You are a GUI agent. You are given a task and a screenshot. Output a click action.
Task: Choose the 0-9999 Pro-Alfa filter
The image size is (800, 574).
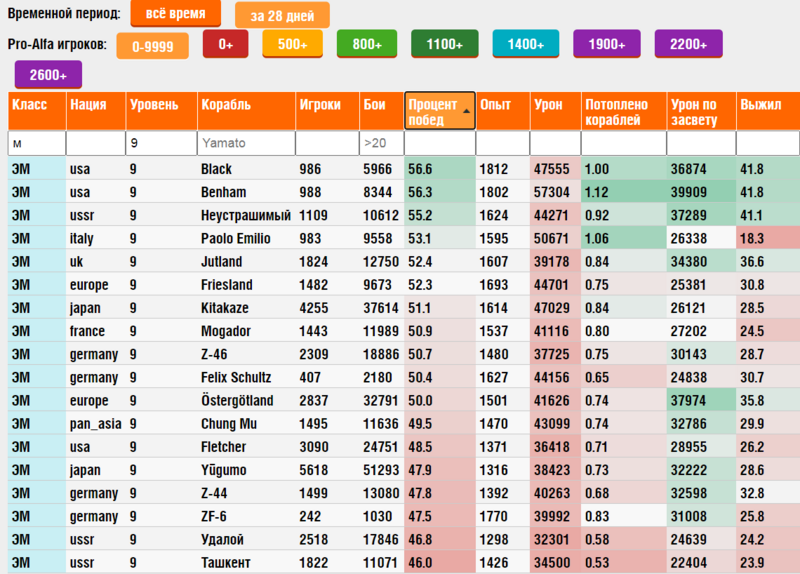point(153,46)
